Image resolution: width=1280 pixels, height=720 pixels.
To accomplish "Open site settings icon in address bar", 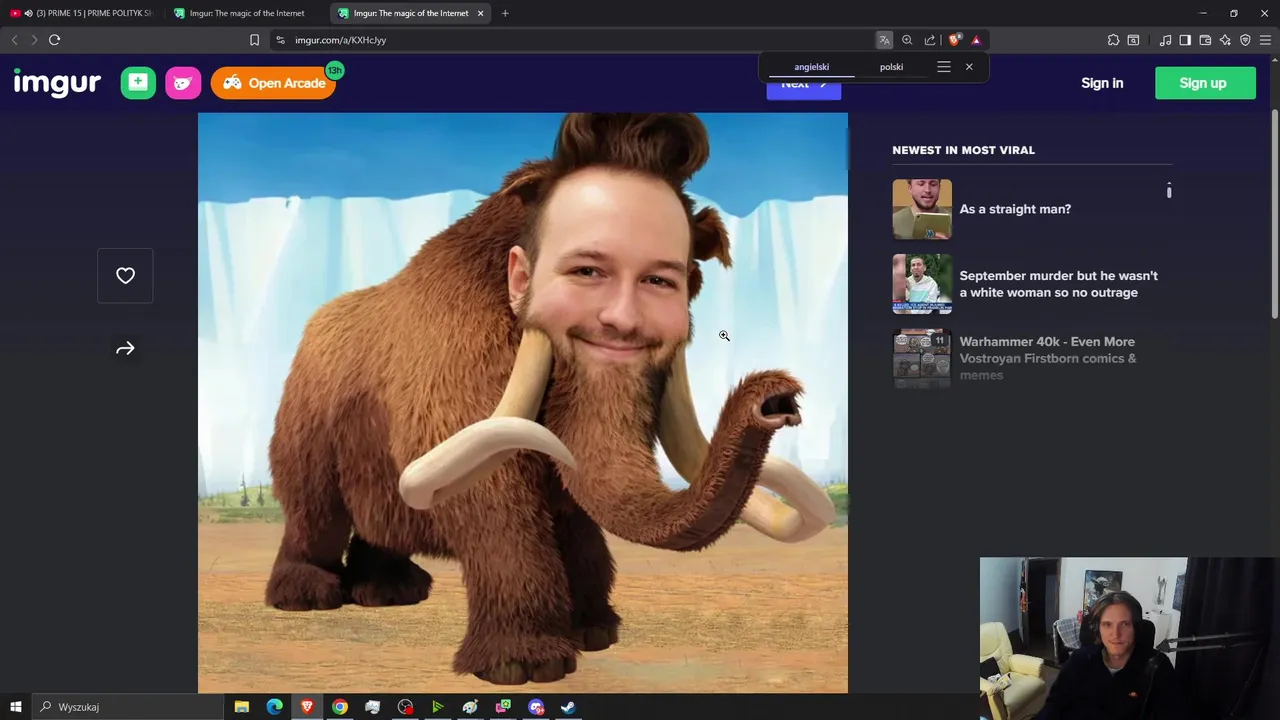I will pyautogui.click(x=280, y=40).
